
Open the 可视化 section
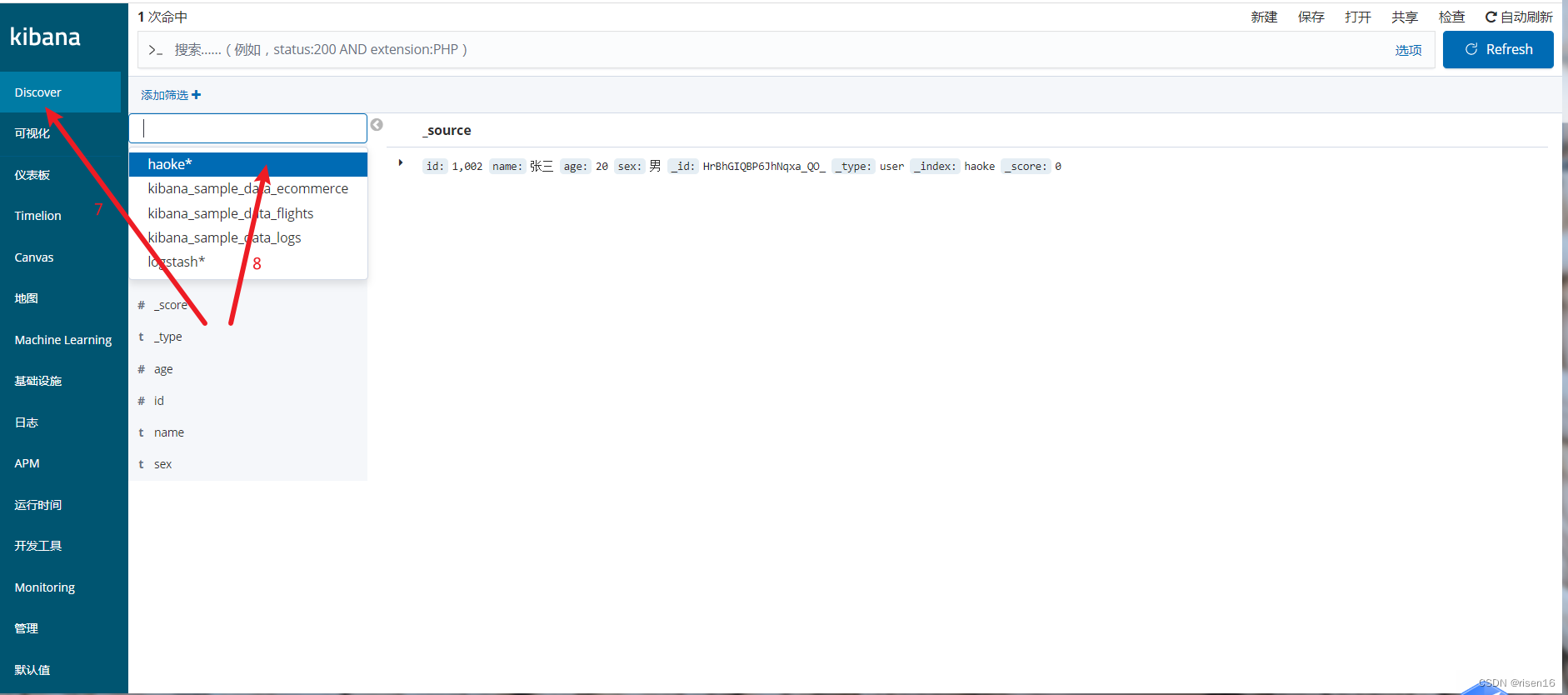coord(32,133)
